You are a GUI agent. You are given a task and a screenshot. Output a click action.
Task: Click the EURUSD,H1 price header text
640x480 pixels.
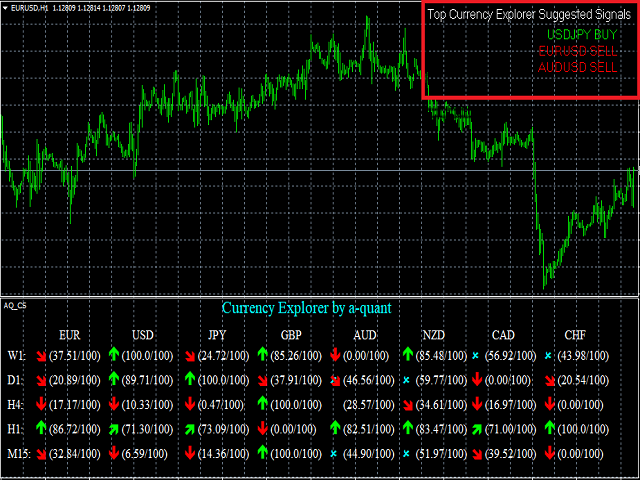click(80, 8)
